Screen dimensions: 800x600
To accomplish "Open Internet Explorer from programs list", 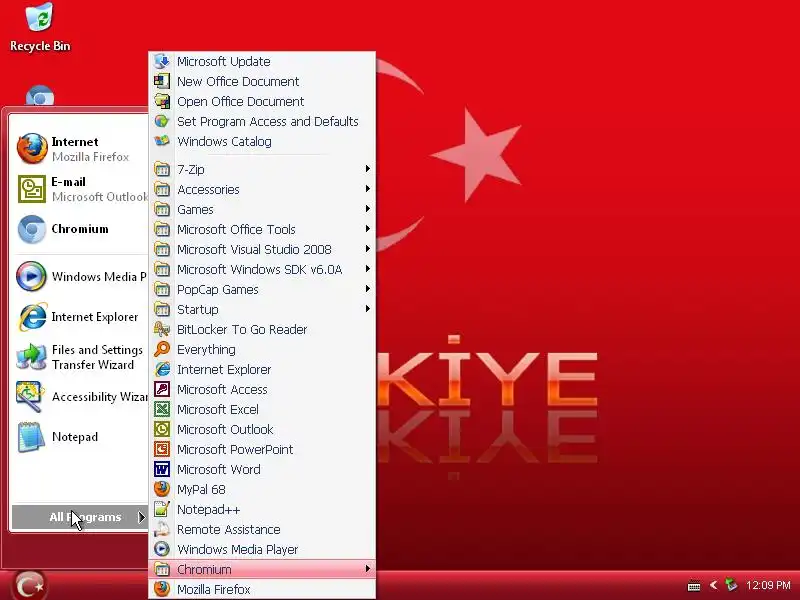I will click(x=262, y=369).
